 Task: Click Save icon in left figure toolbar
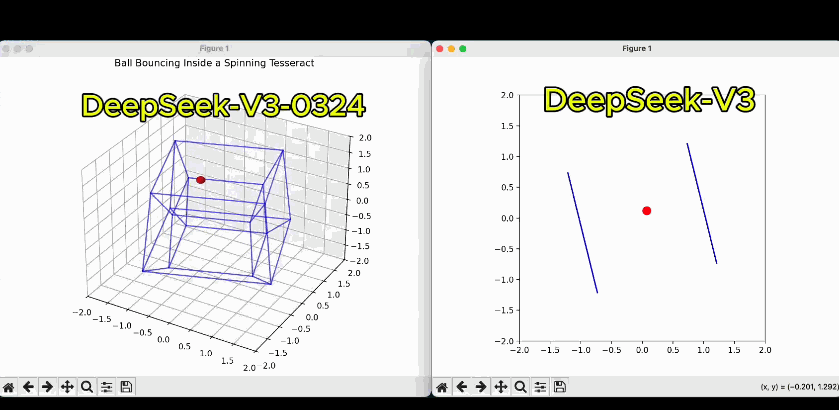coord(126,386)
